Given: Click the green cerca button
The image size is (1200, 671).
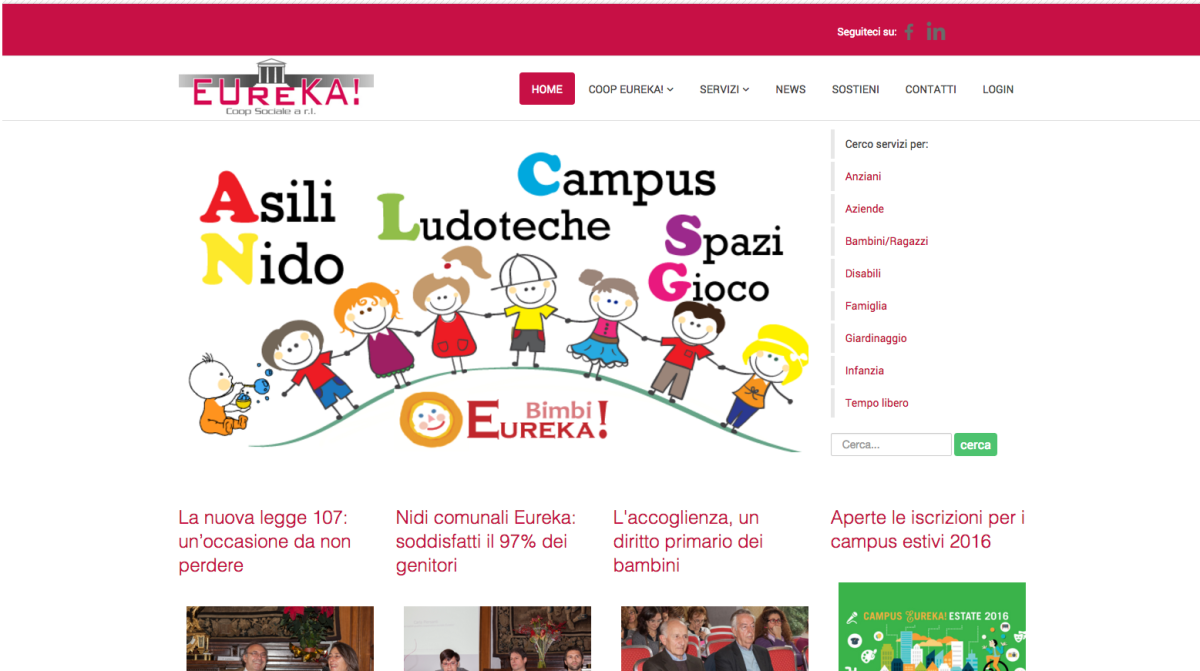Looking at the screenshot, I should point(975,445).
